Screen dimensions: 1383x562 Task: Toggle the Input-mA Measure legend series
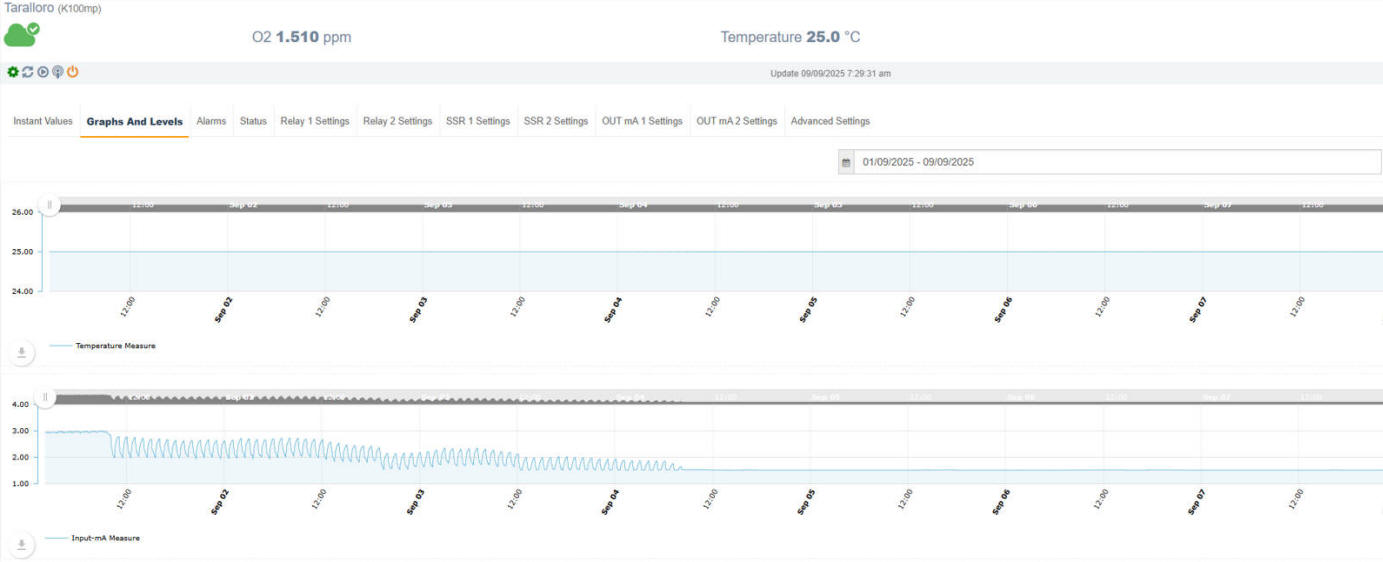pos(105,538)
